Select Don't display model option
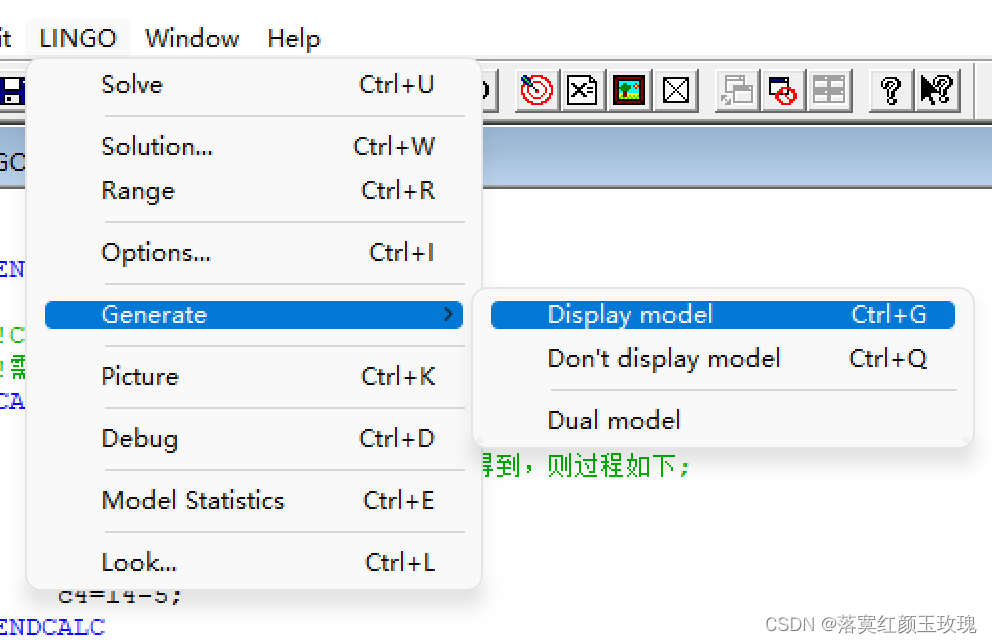This screenshot has width=992, height=644. click(722, 359)
